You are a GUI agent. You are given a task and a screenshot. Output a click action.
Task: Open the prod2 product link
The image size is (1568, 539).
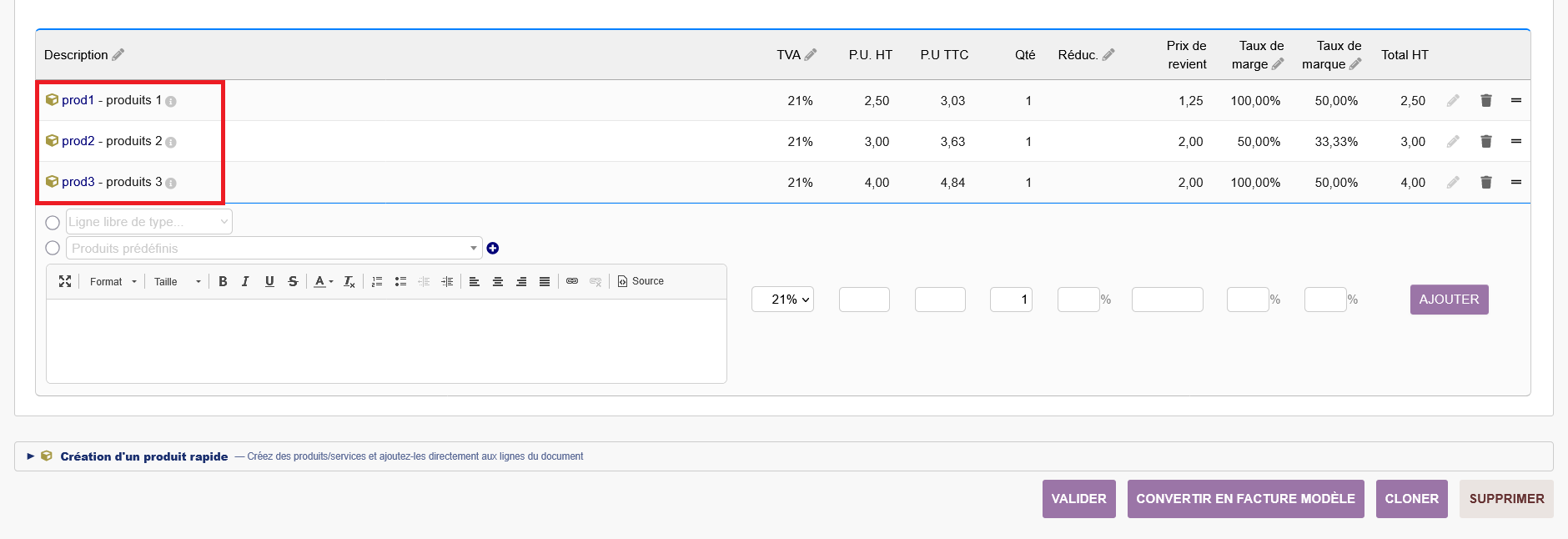[x=78, y=141]
